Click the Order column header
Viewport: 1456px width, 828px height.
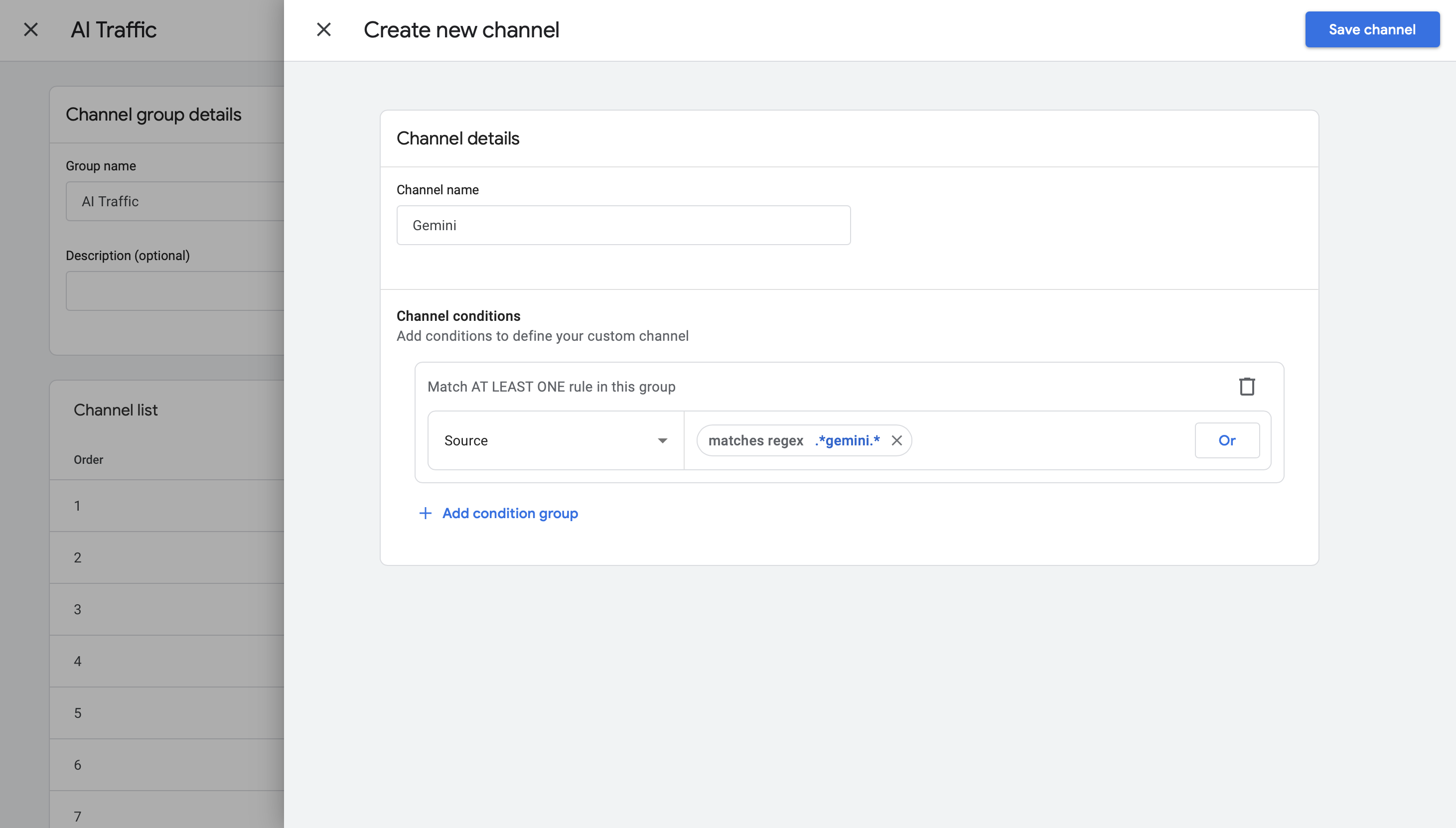[88, 459]
